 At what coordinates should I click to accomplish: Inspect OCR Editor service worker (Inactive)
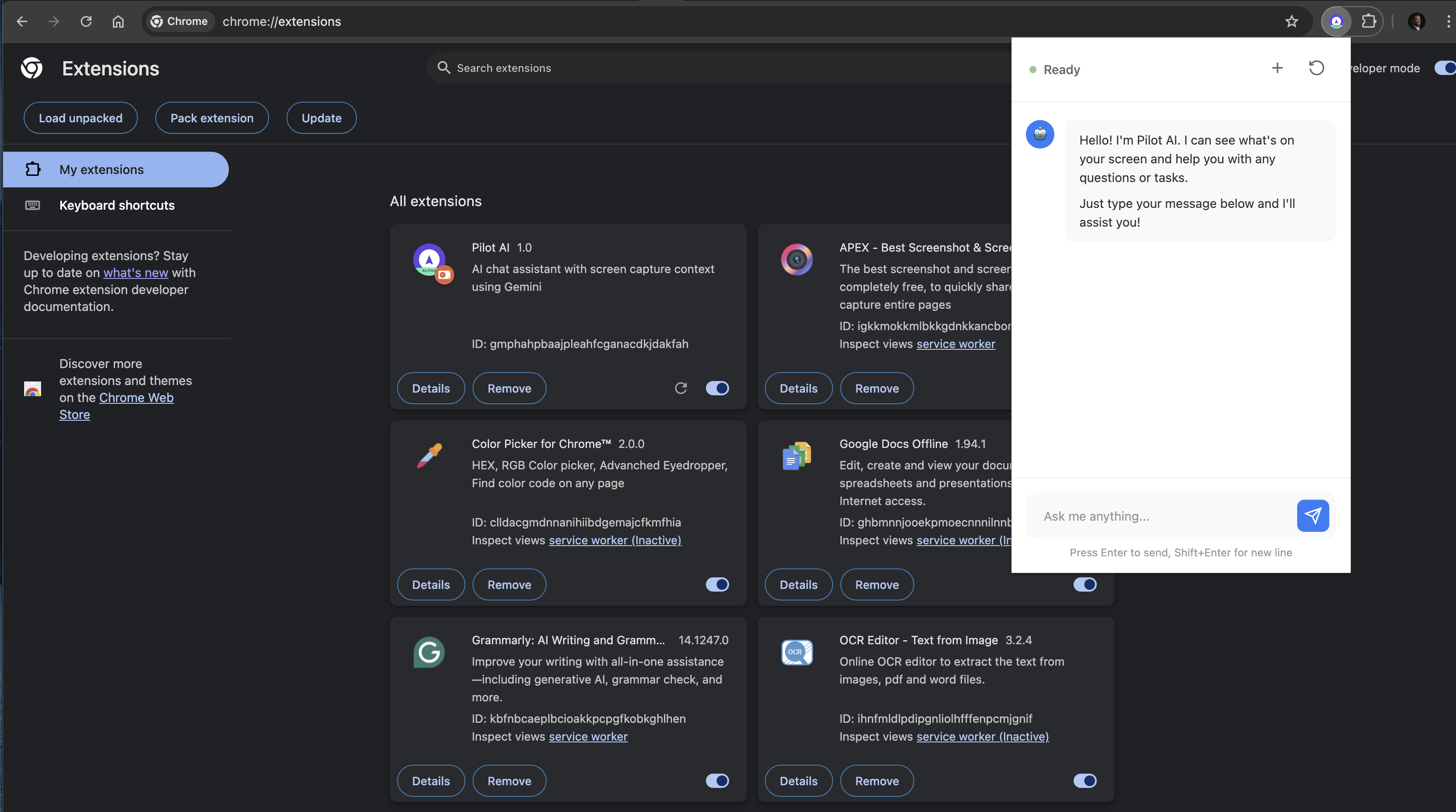click(983, 736)
